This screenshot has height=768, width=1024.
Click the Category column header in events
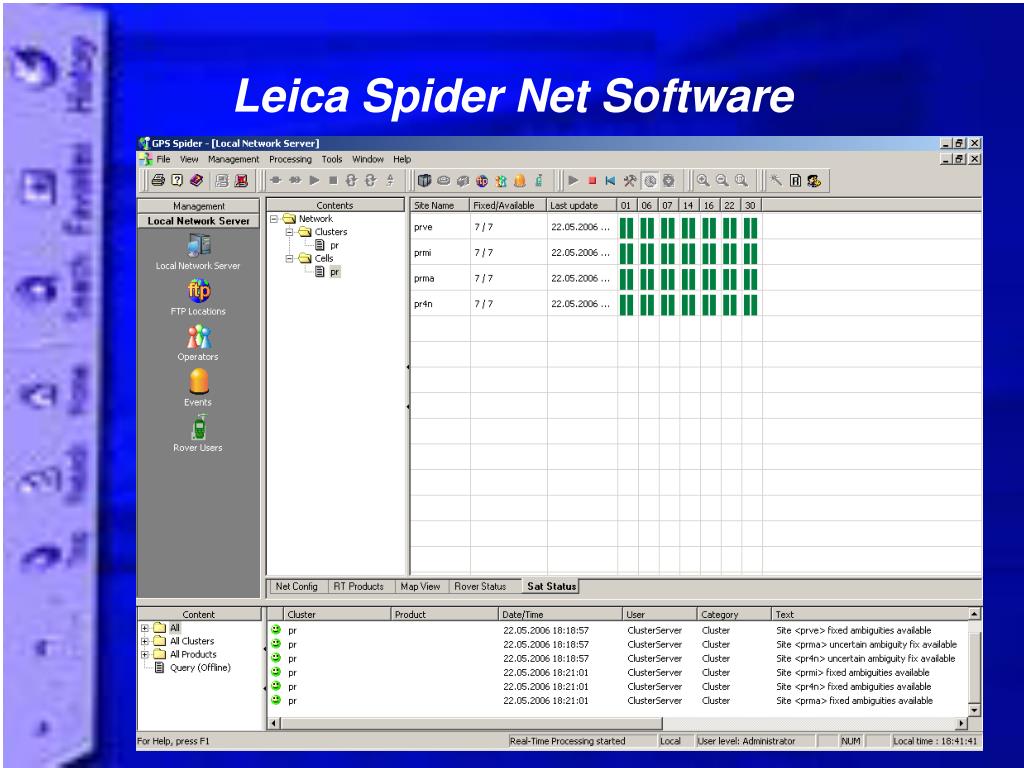point(734,615)
